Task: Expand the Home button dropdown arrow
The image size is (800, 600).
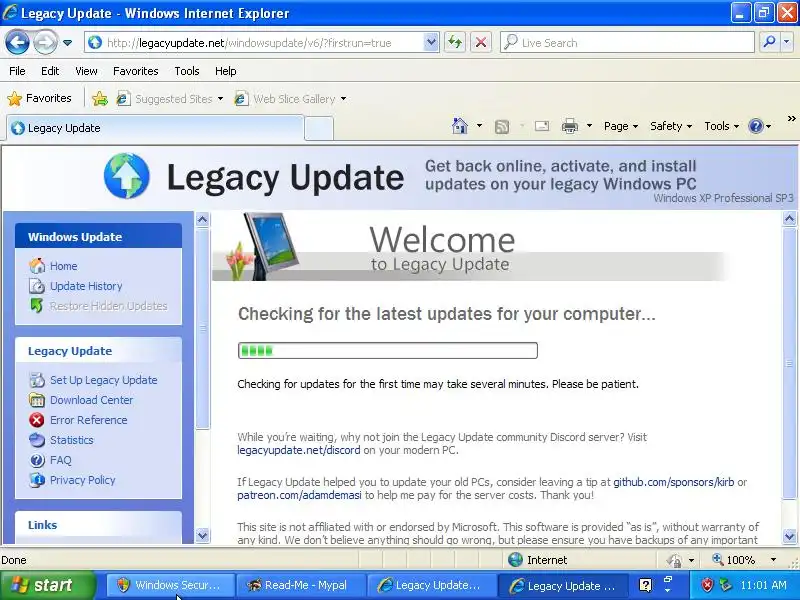Action: [x=479, y=126]
